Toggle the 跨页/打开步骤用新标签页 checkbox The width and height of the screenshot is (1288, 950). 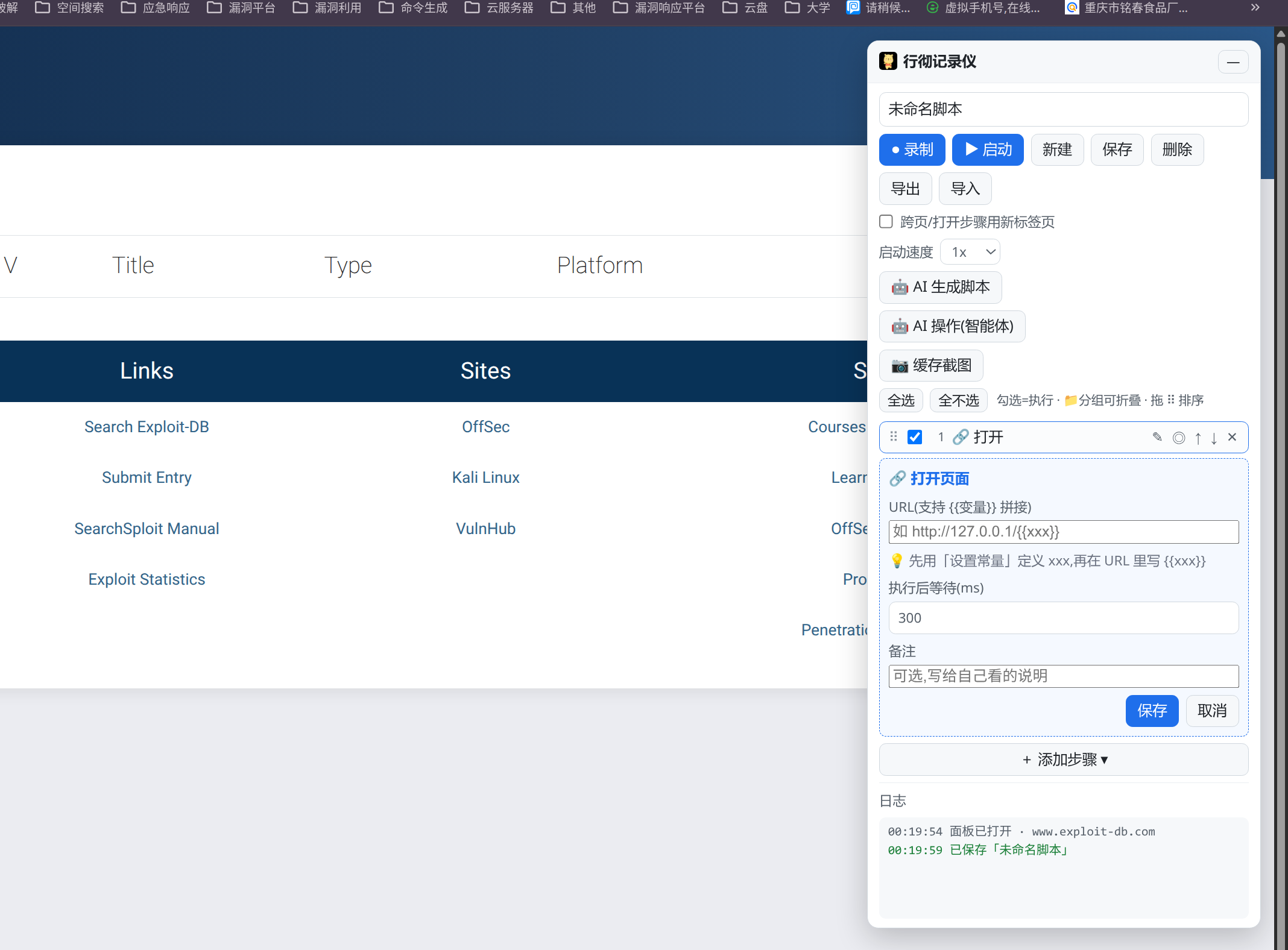(x=886, y=221)
